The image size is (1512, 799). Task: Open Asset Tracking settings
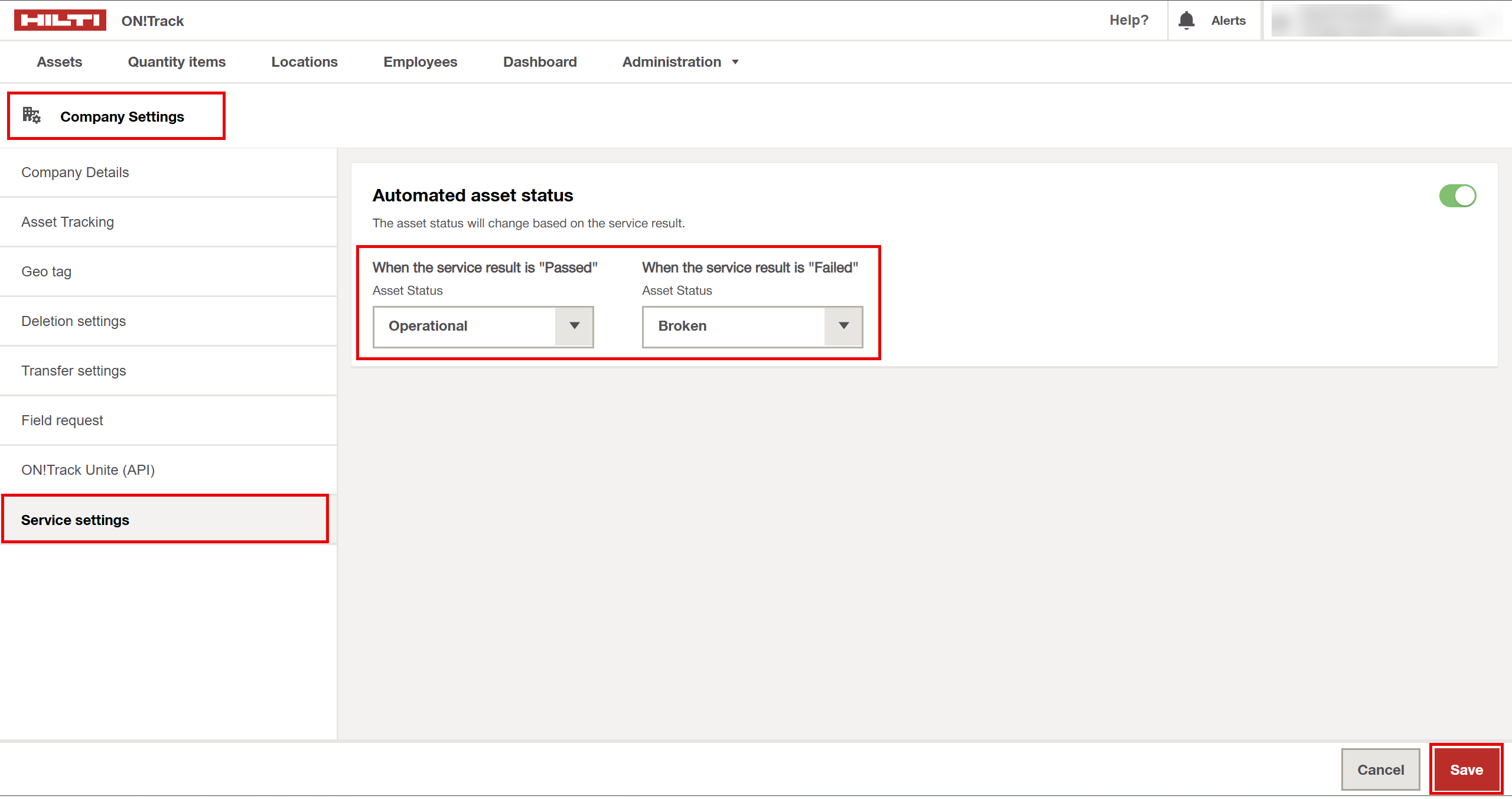coord(67,222)
